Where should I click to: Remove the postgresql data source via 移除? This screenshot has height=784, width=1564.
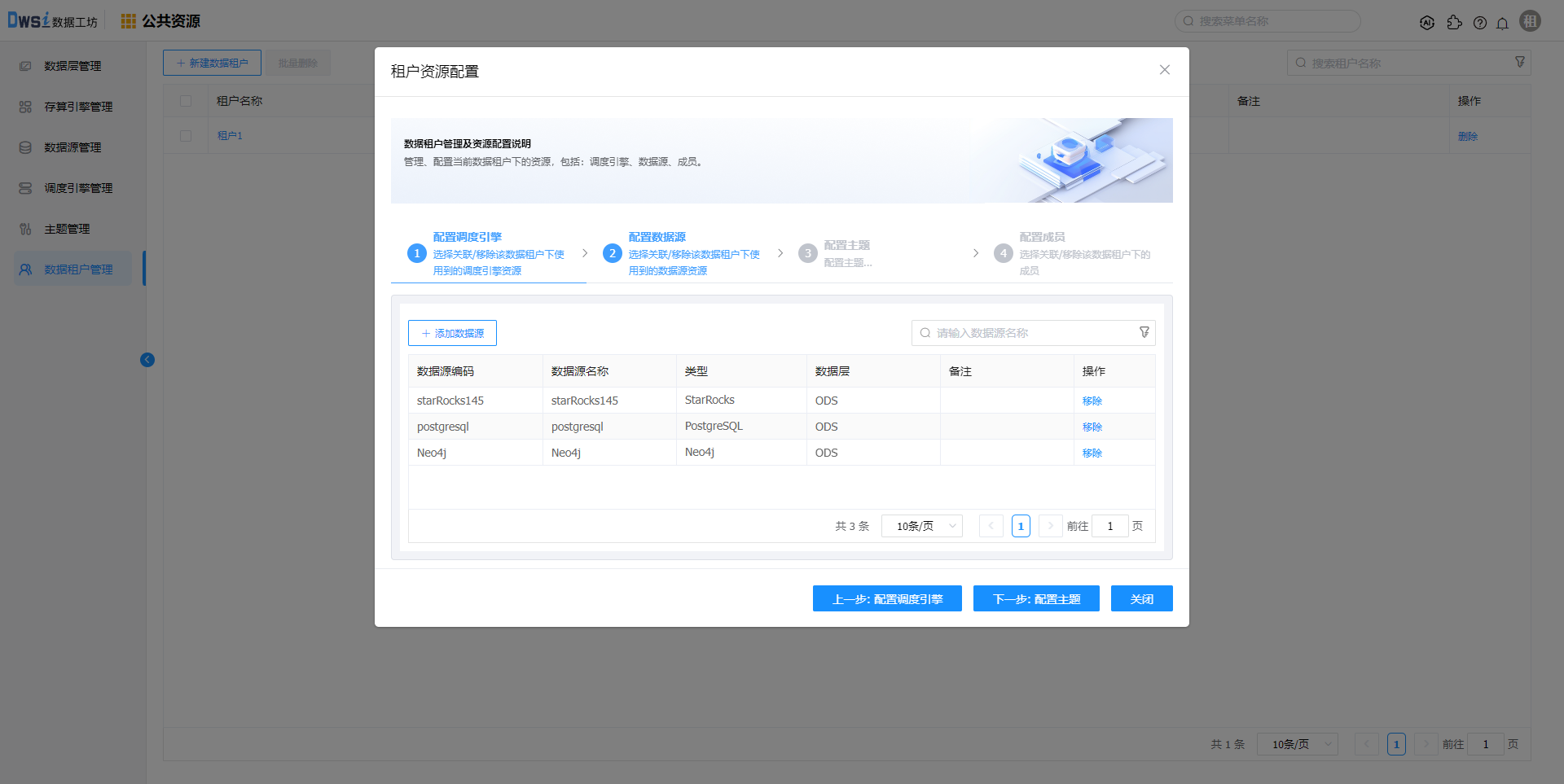[x=1092, y=427]
